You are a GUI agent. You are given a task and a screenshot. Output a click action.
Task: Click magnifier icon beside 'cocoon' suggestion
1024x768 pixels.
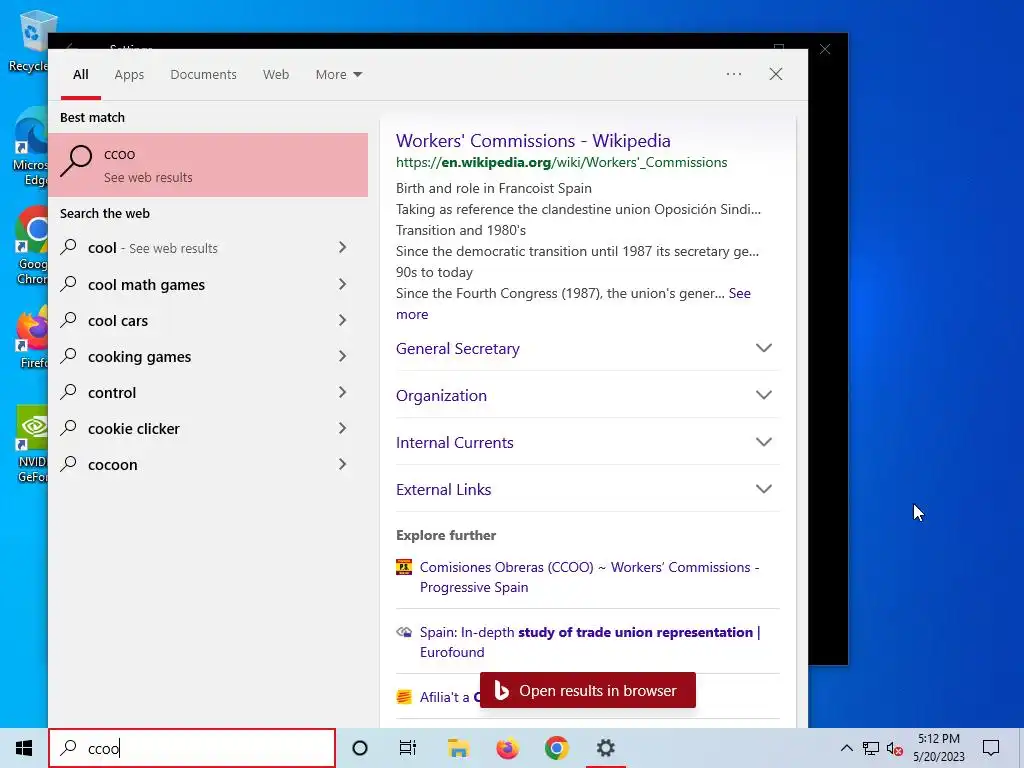click(x=69, y=464)
